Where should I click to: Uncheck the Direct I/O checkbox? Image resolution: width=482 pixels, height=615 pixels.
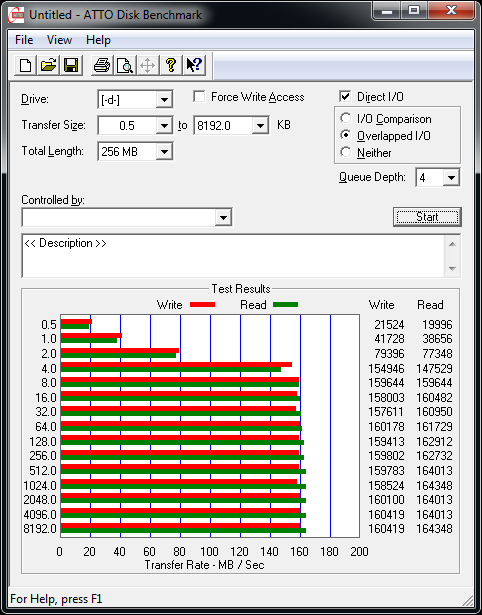pyautogui.click(x=345, y=96)
